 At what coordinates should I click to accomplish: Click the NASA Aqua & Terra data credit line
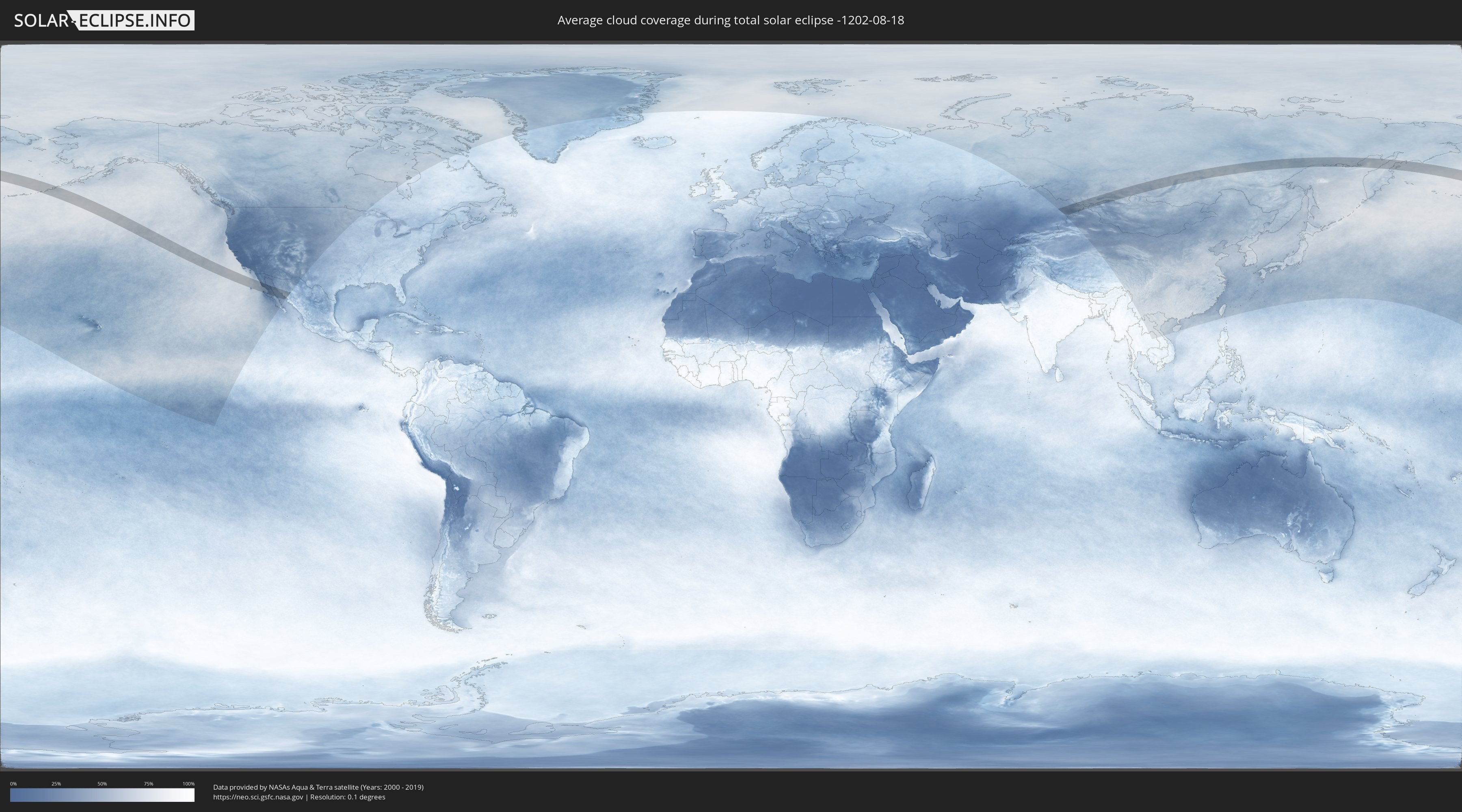coord(318,787)
